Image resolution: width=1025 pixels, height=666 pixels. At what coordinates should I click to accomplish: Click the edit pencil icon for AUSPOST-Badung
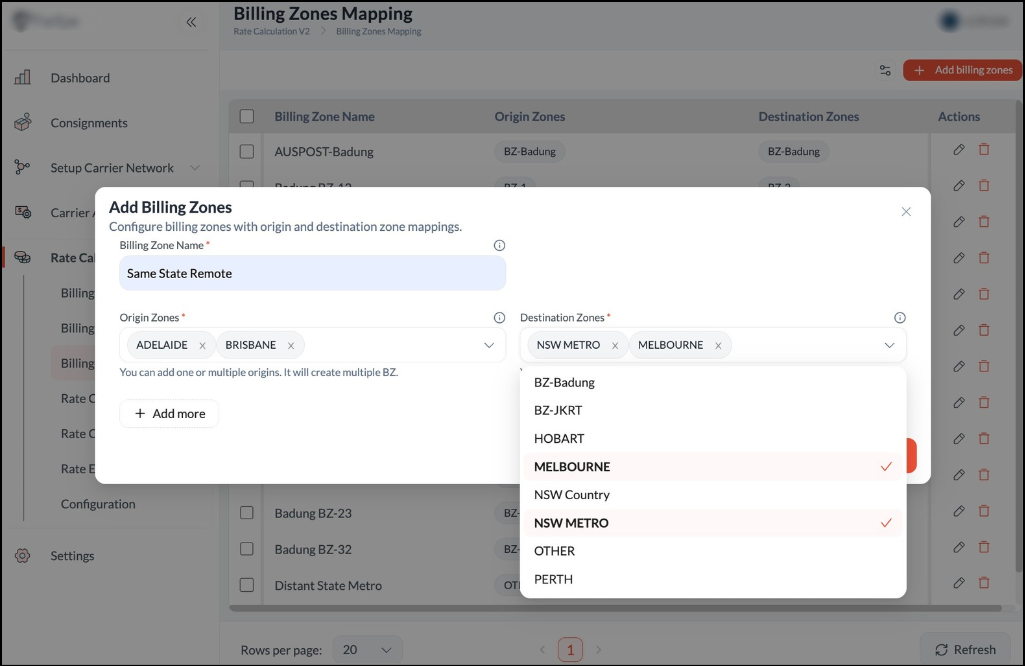(x=958, y=149)
